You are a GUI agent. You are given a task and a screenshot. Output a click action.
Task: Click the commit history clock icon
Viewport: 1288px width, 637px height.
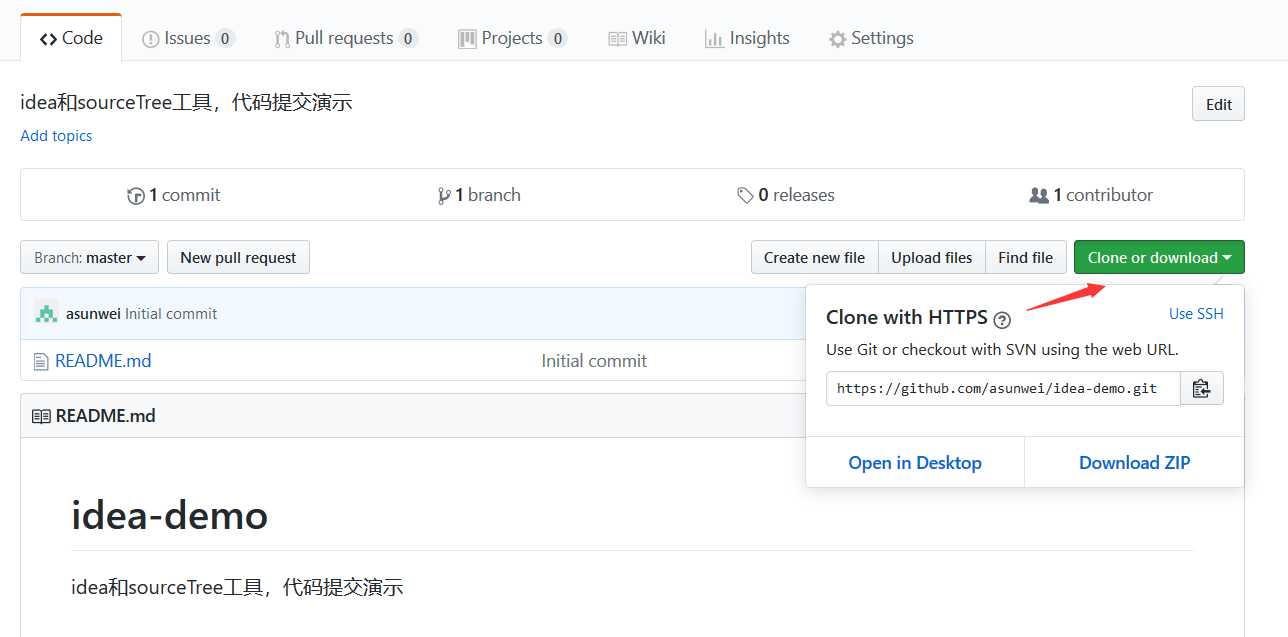point(136,196)
